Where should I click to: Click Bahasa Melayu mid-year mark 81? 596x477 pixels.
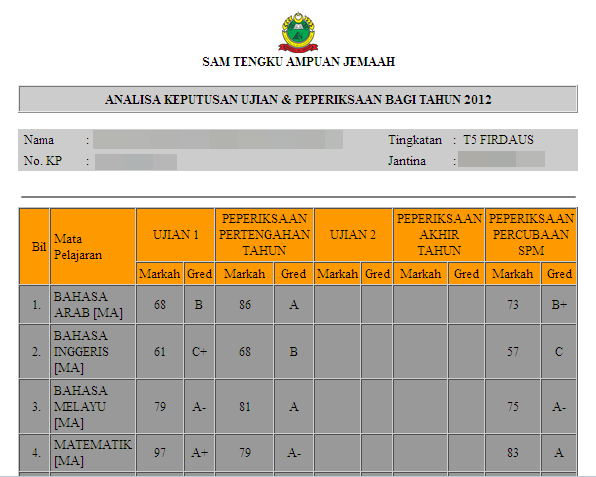[x=245, y=406]
